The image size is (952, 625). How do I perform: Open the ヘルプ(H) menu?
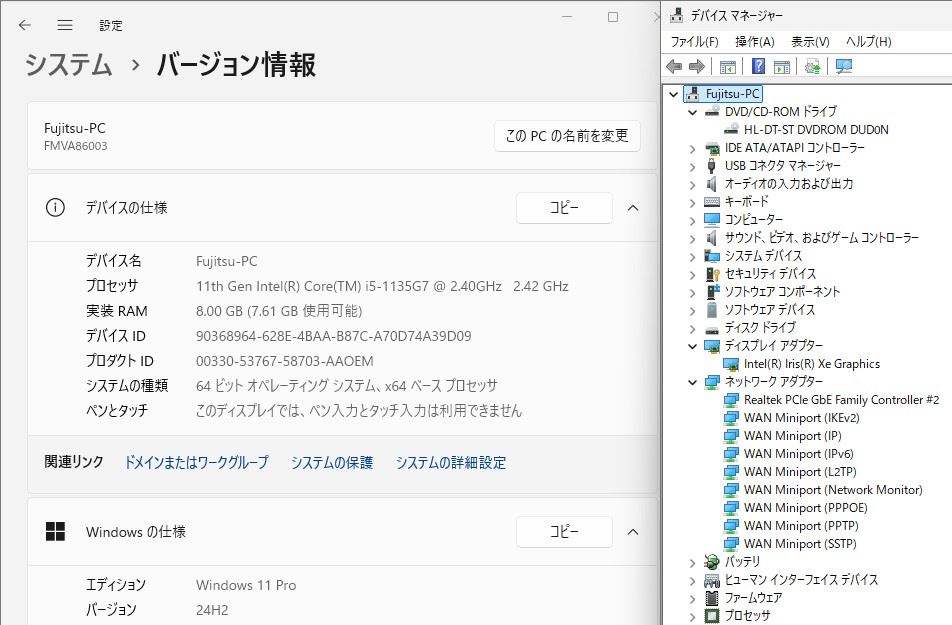[869, 41]
